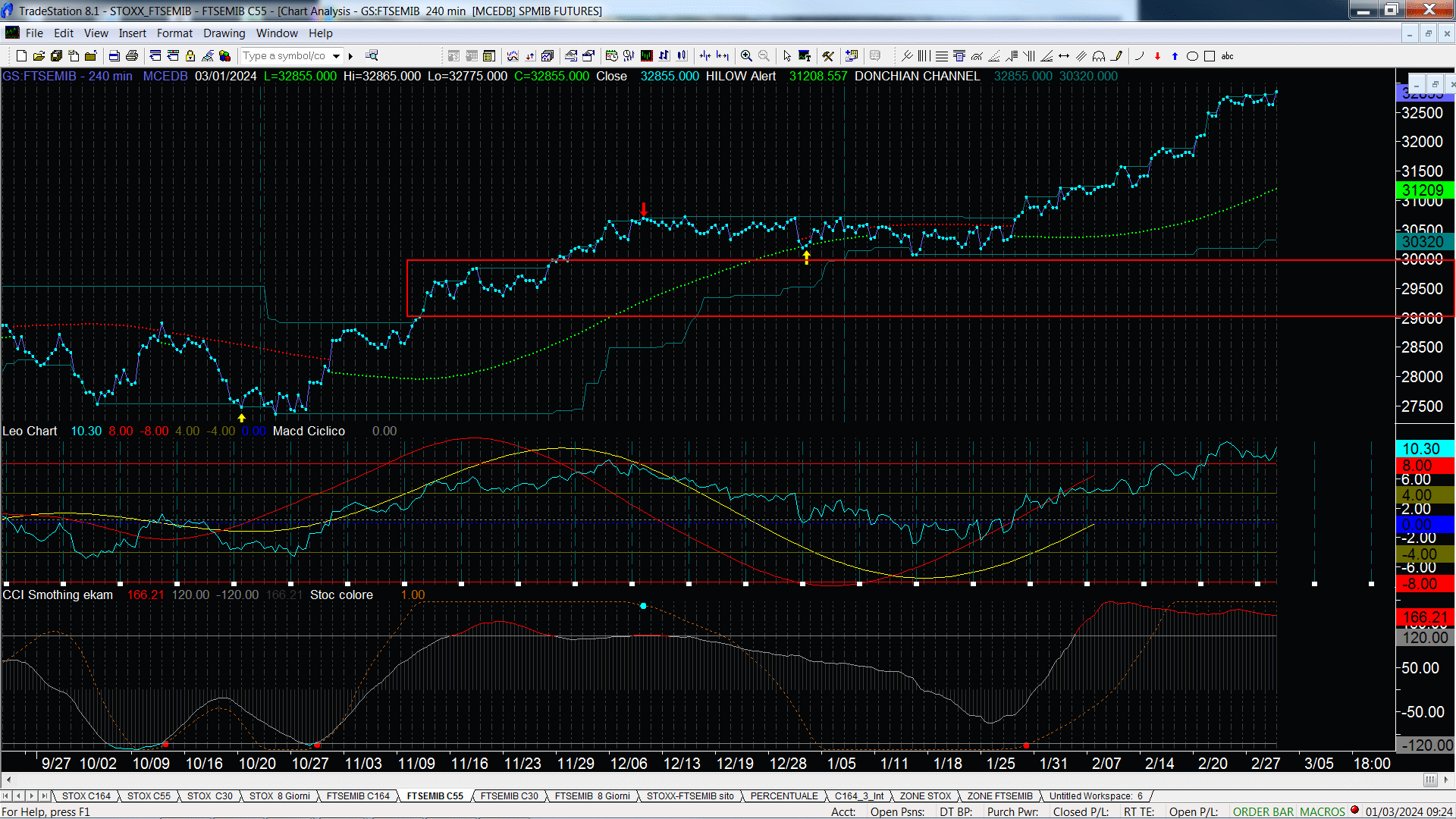This screenshot has height=819, width=1456.
Task: Select the rectangle drawing tool
Action: 1210,55
